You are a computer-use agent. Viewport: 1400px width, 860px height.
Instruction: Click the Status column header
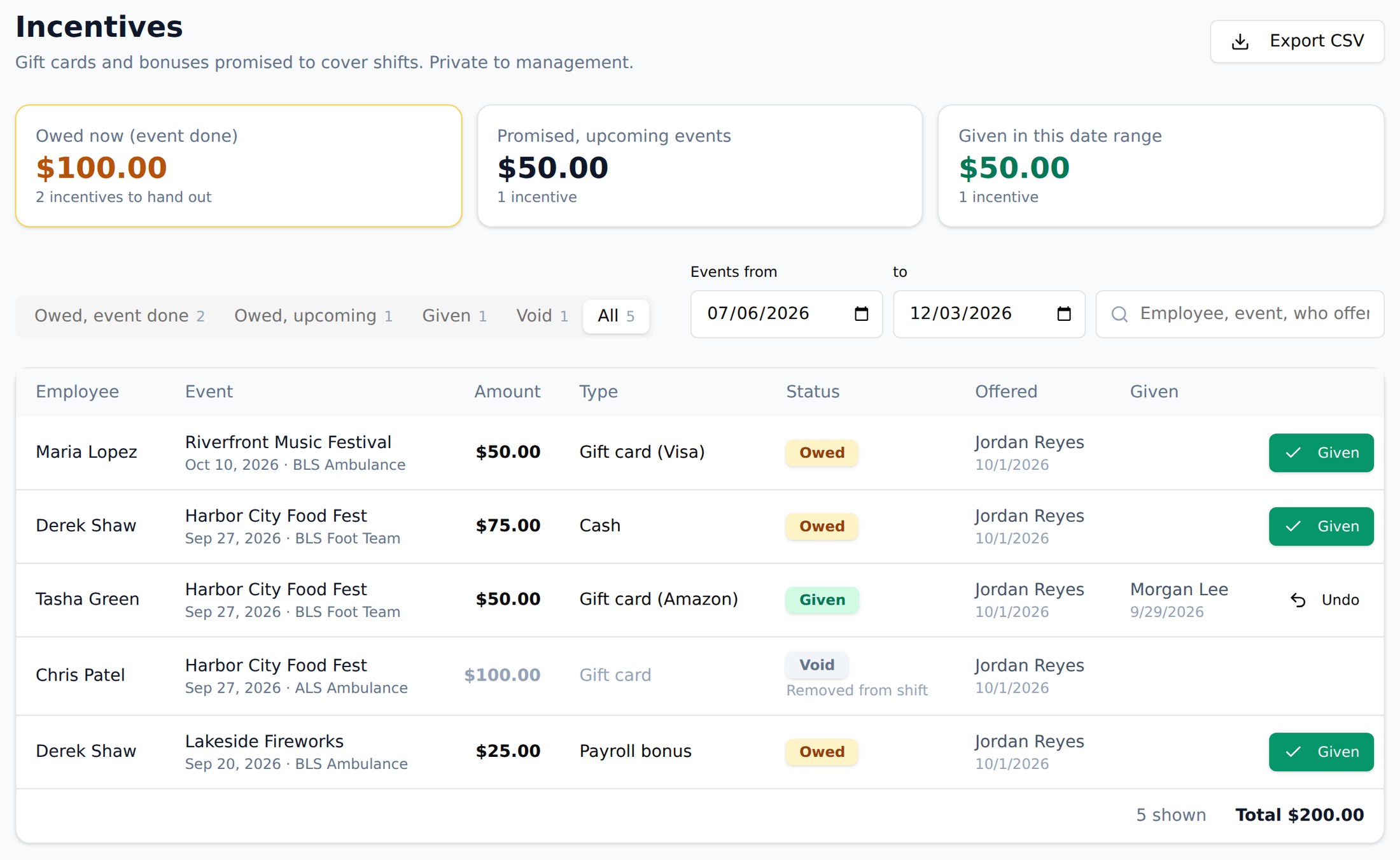coord(813,391)
